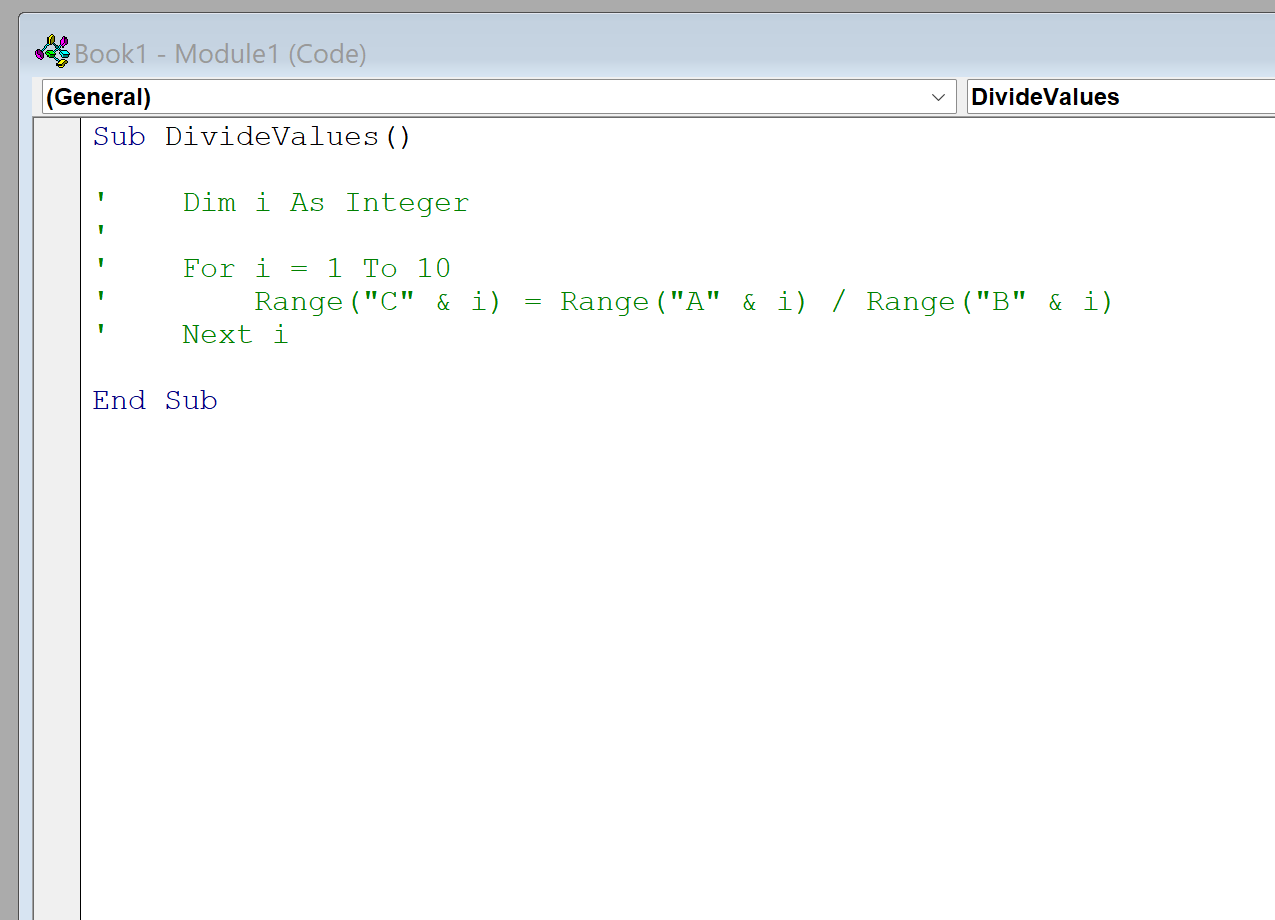Click the VBA module icon in title bar
This screenshot has width=1275, height=920.
pos(52,51)
